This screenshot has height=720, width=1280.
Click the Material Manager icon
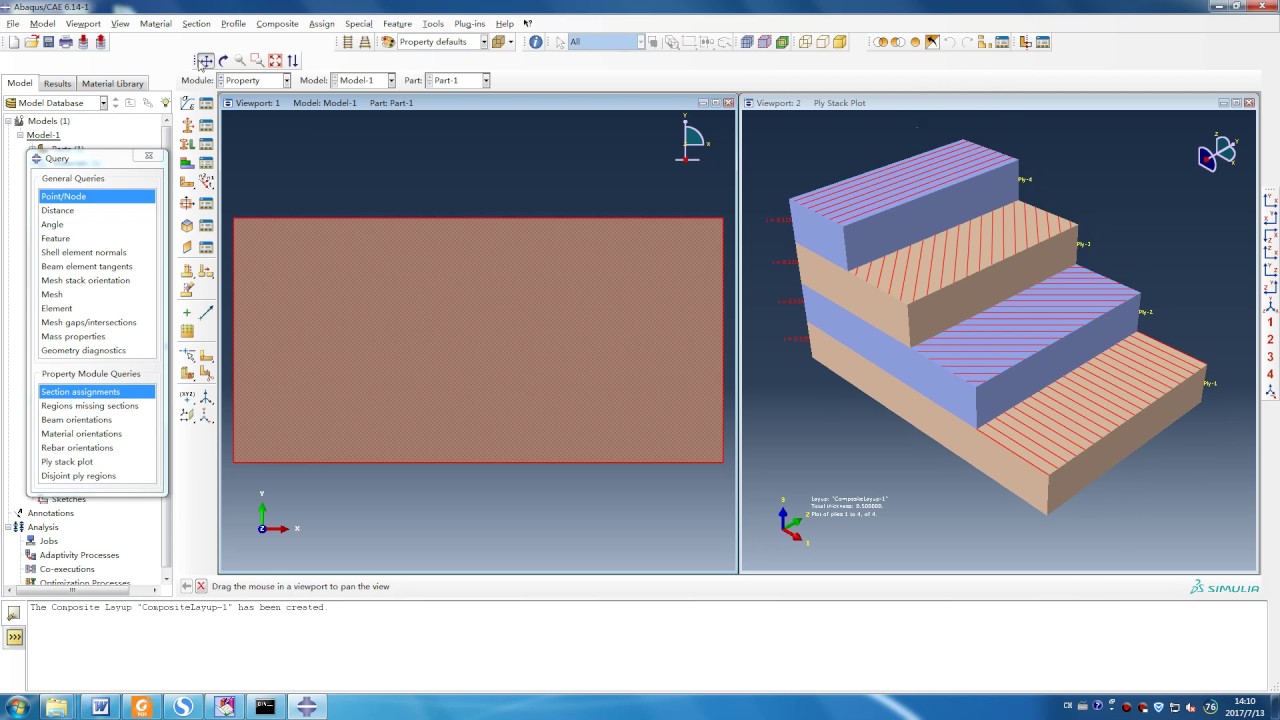point(206,103)
